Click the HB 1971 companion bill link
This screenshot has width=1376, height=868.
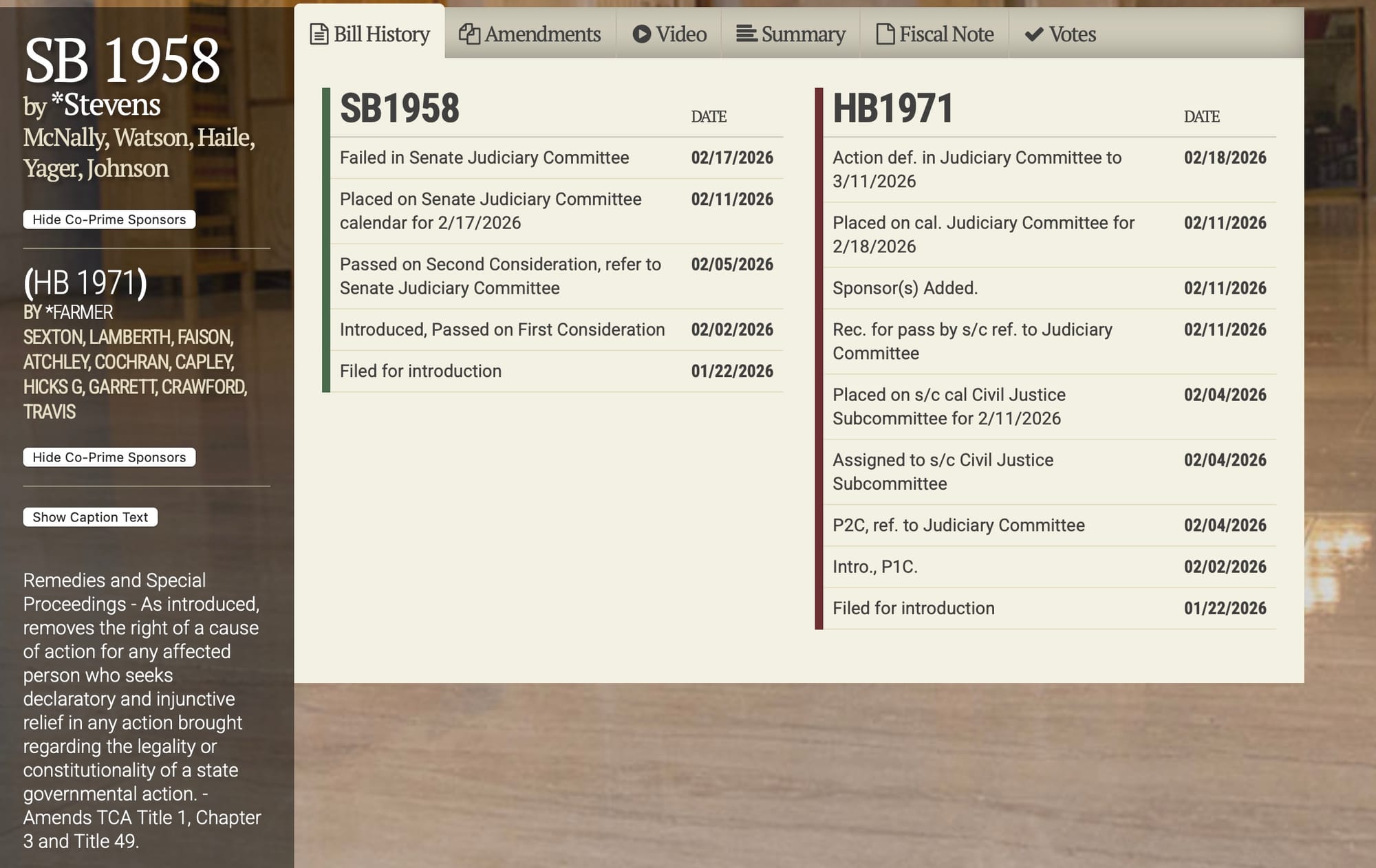point(85,283)
